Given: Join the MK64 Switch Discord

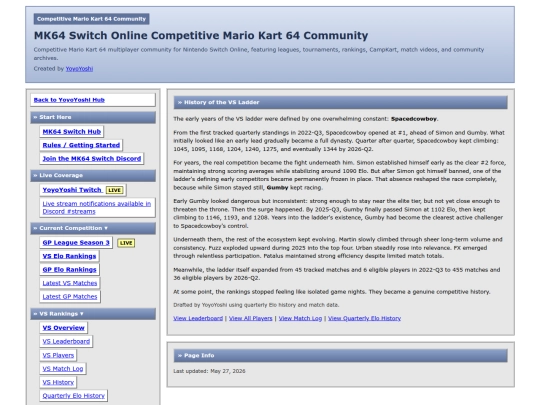Looking at the screenshot, I should point(92,159).
